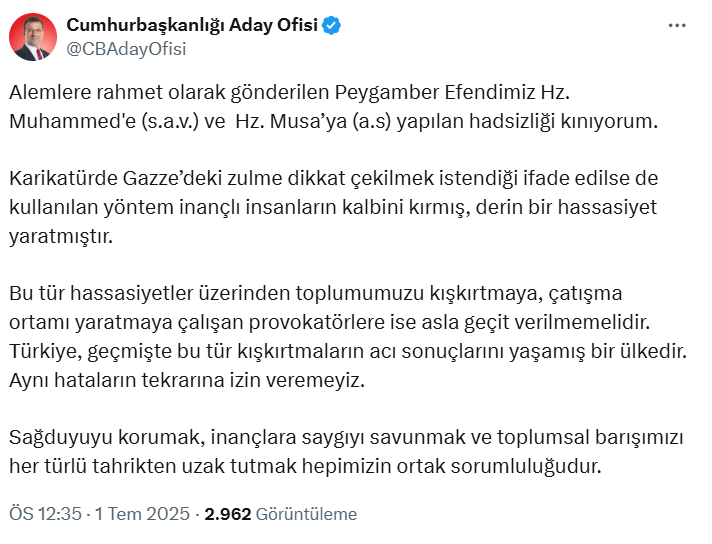Viewport: 712px width, 544px height.
Task: Click the @CBAdayOfisi handle
Action: 126,48
